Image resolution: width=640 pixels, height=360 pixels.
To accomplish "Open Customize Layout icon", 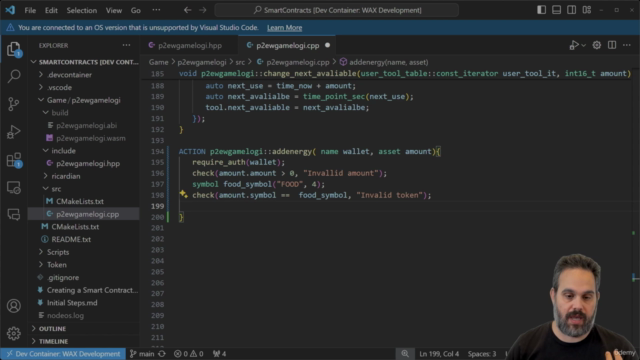I will [587, 10].
